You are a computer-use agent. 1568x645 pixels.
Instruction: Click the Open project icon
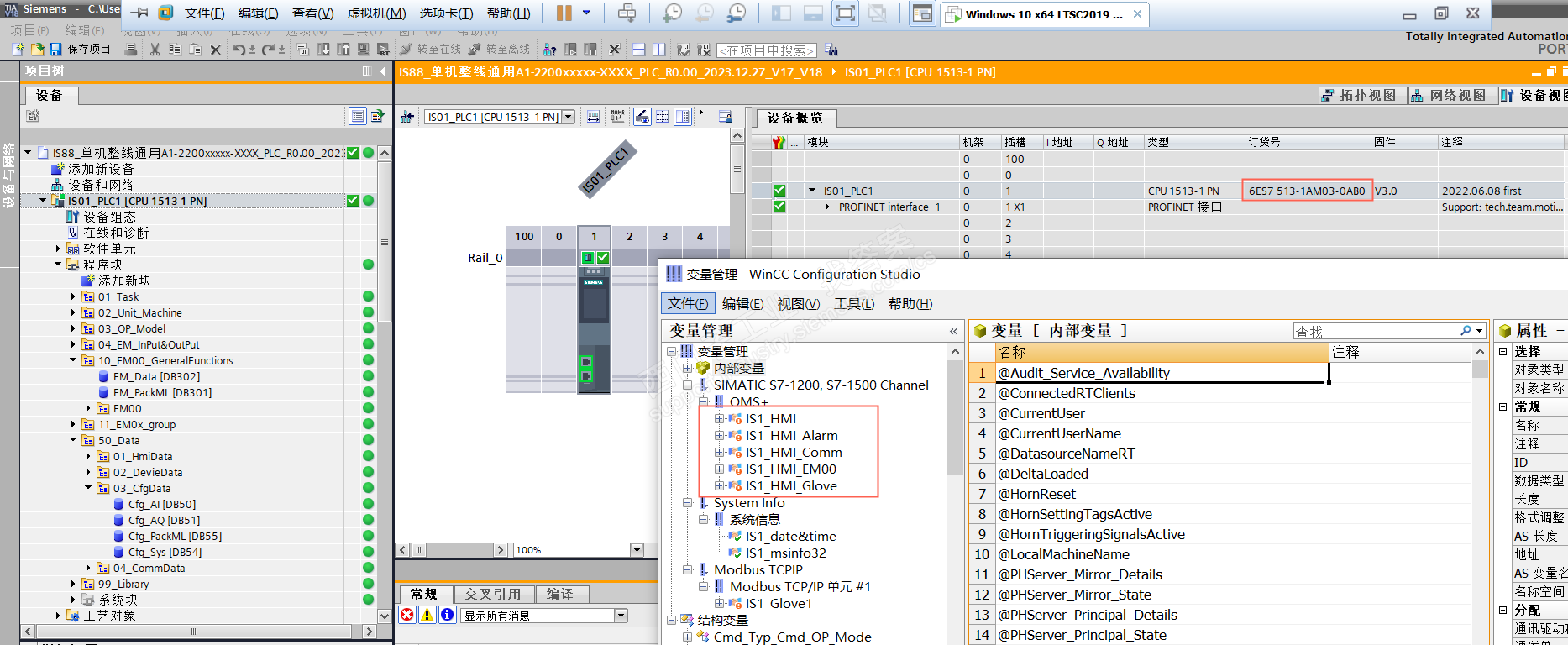(39, 50)
